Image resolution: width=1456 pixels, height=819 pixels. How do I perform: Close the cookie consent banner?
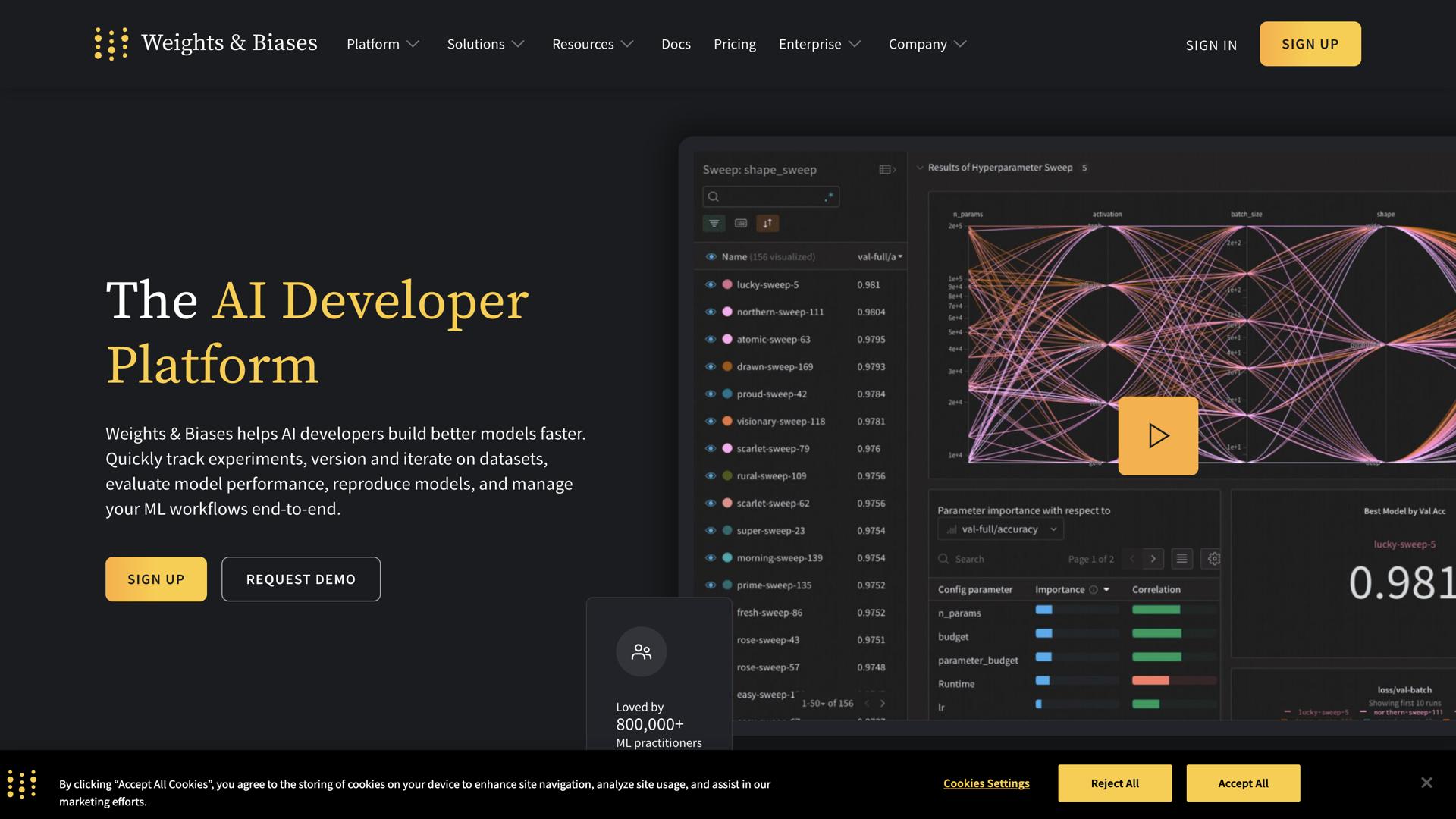click(1426, 783)
